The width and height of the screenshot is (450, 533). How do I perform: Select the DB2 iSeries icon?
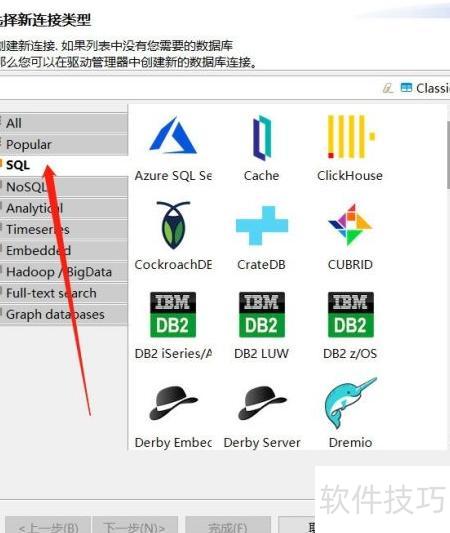[x=173, y=314]
